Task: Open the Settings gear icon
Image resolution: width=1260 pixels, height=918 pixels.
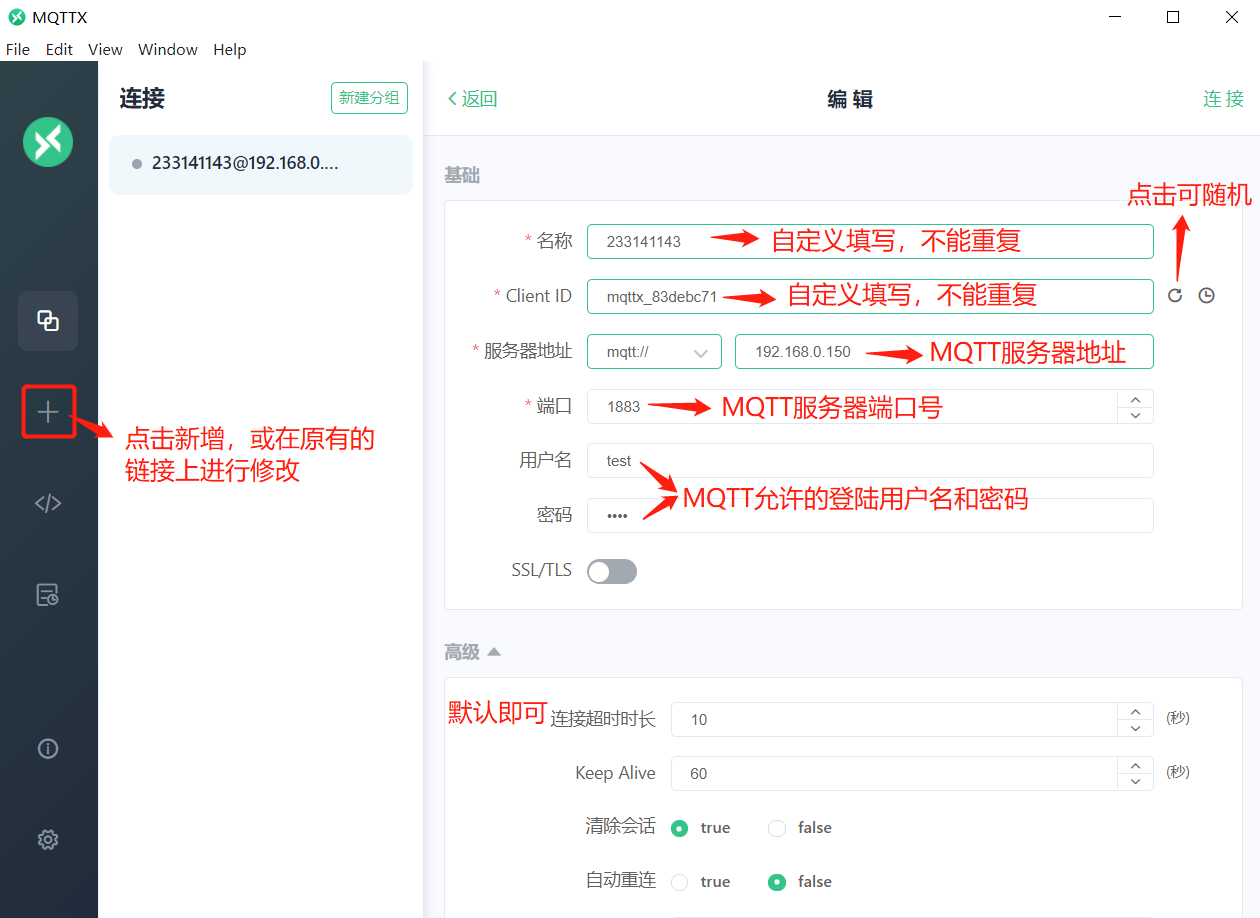Action: click(48, 840)
